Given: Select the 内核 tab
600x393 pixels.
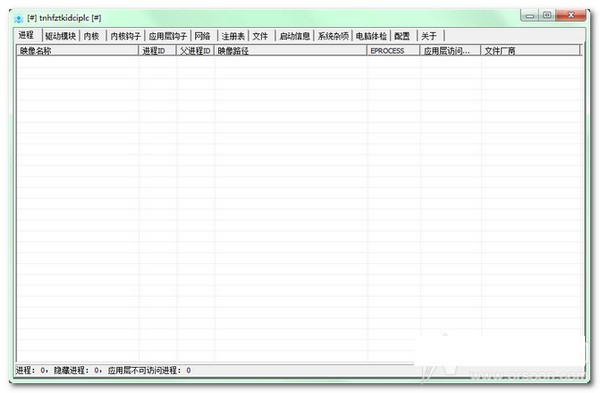Looking at the screenshot, I should click(92, 36).
